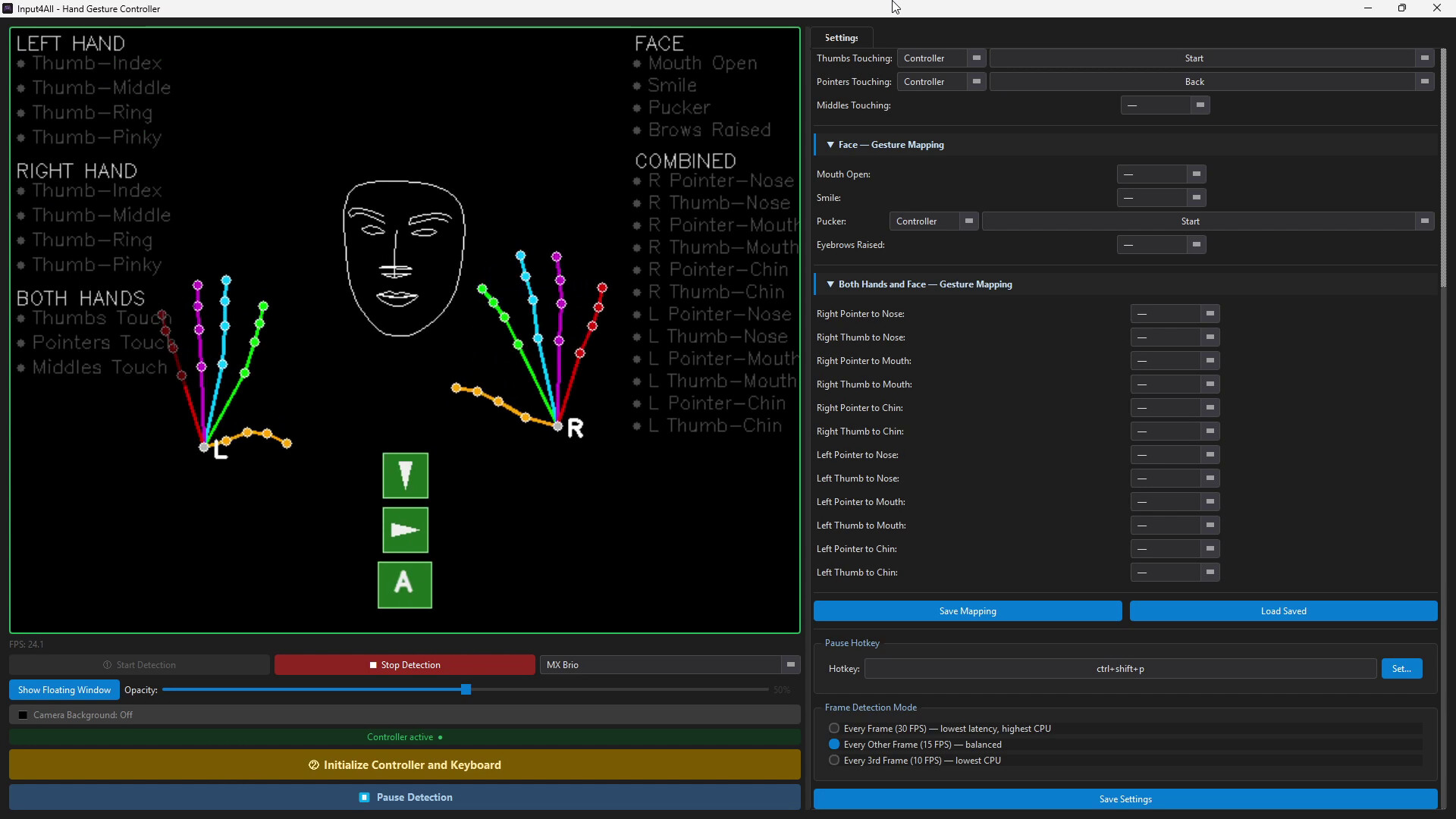Screen dimensions: 1456x819
Task: Open Left Thumb to Mouth dropdown
Action: point(1175,526)
